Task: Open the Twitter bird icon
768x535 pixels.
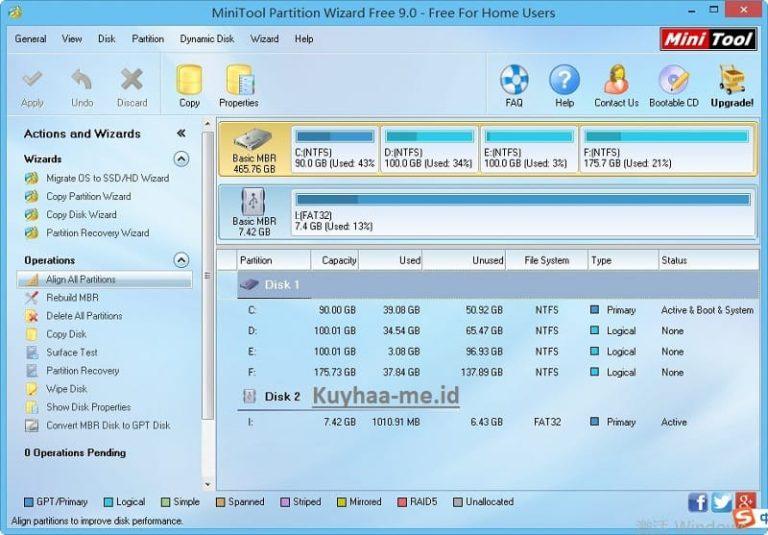Action: coord(721,502)
